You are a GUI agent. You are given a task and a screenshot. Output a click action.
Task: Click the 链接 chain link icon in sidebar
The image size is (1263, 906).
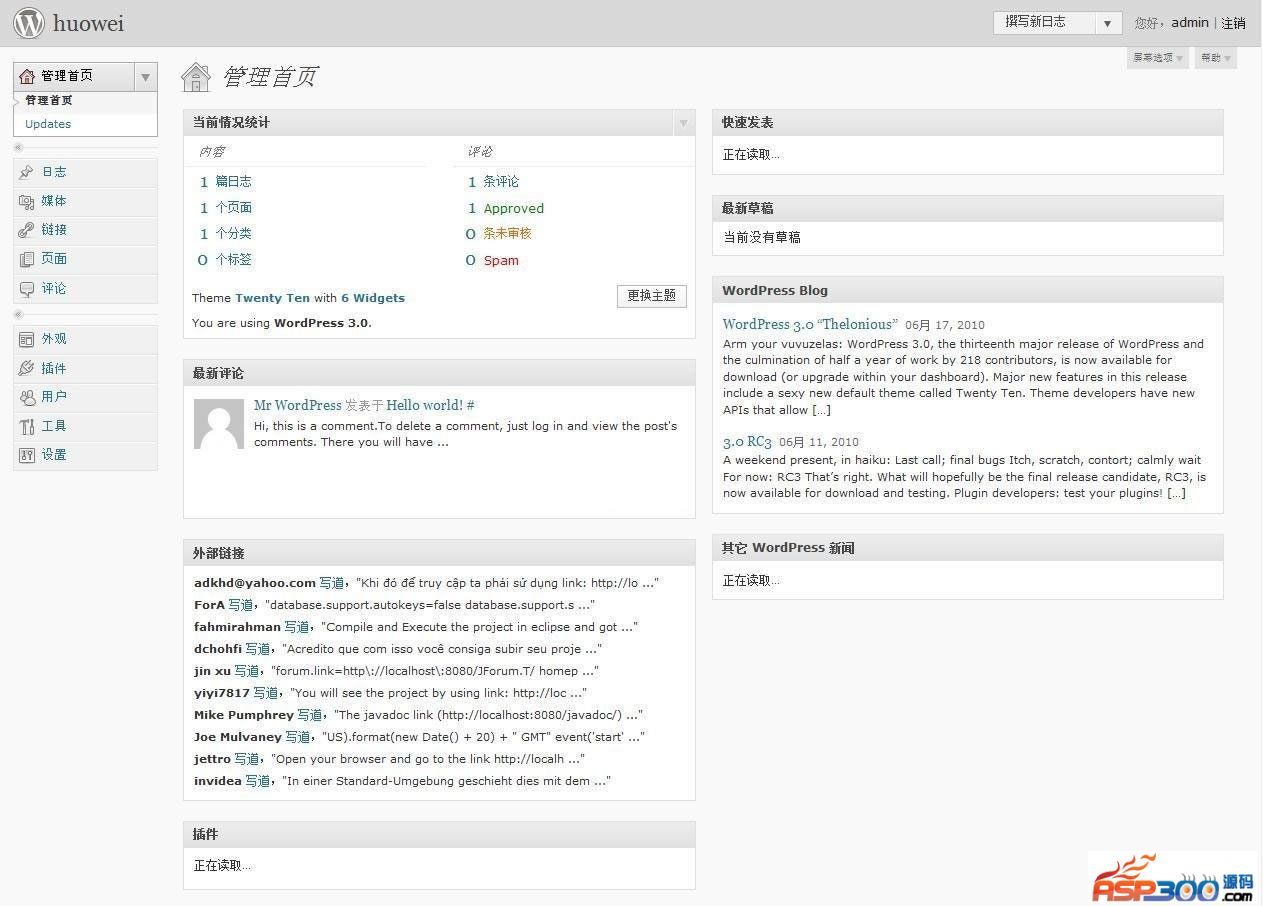27,230
